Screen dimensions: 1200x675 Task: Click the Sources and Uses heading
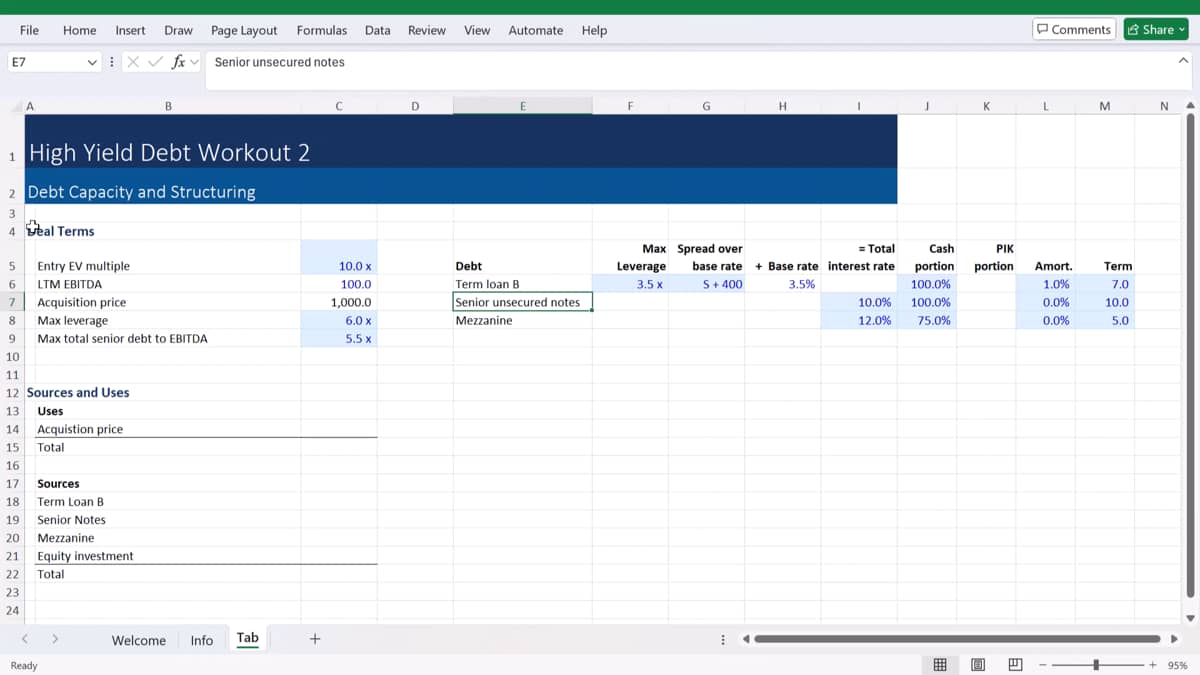coord(78,393)
